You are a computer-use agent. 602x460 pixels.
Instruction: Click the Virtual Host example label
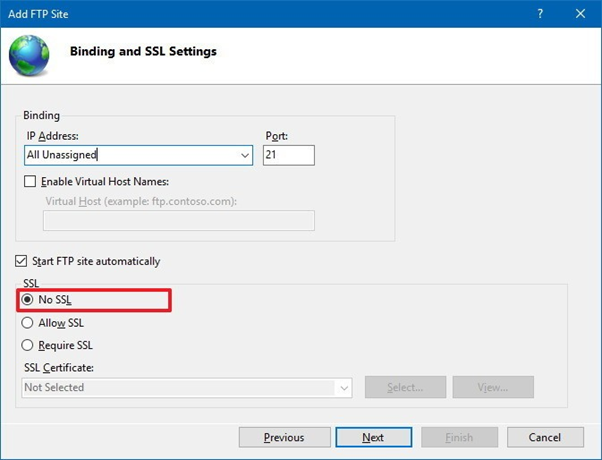pos(141,201)
